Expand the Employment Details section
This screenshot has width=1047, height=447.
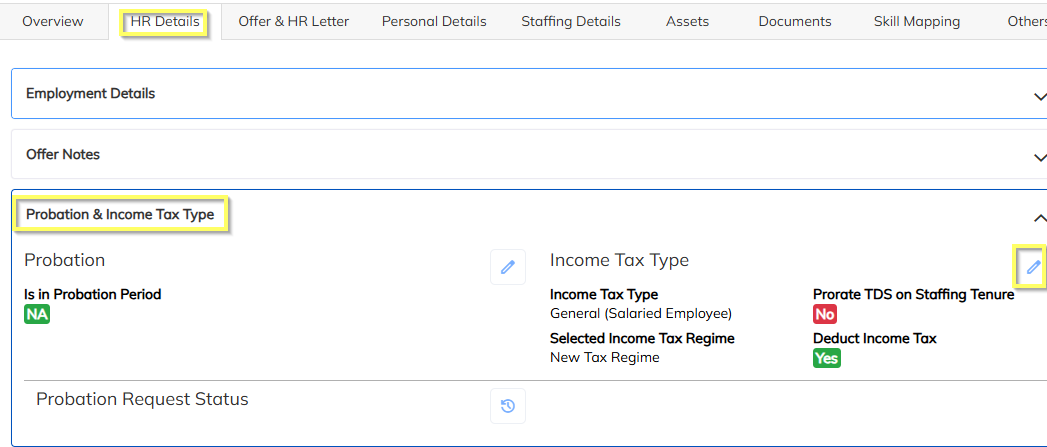[x=1039, y=96]
